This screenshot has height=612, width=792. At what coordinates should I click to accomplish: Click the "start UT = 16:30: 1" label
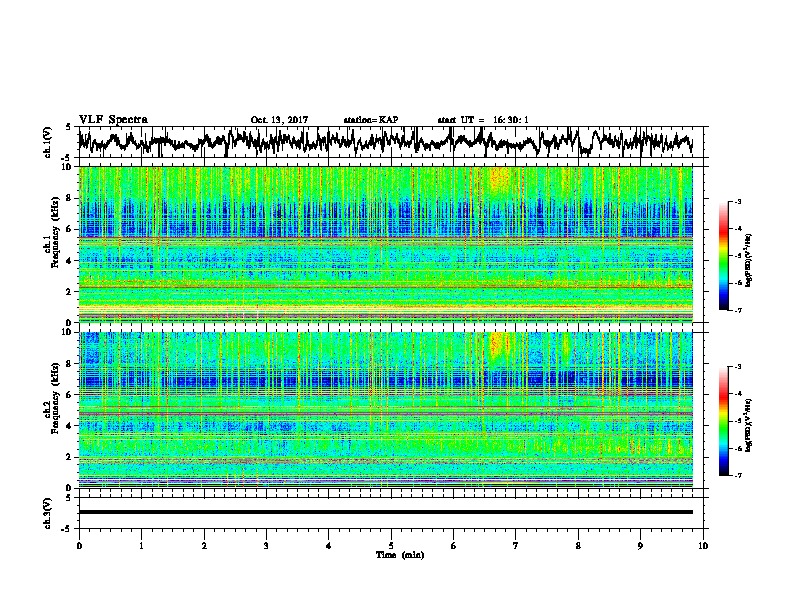coord(483,120)
